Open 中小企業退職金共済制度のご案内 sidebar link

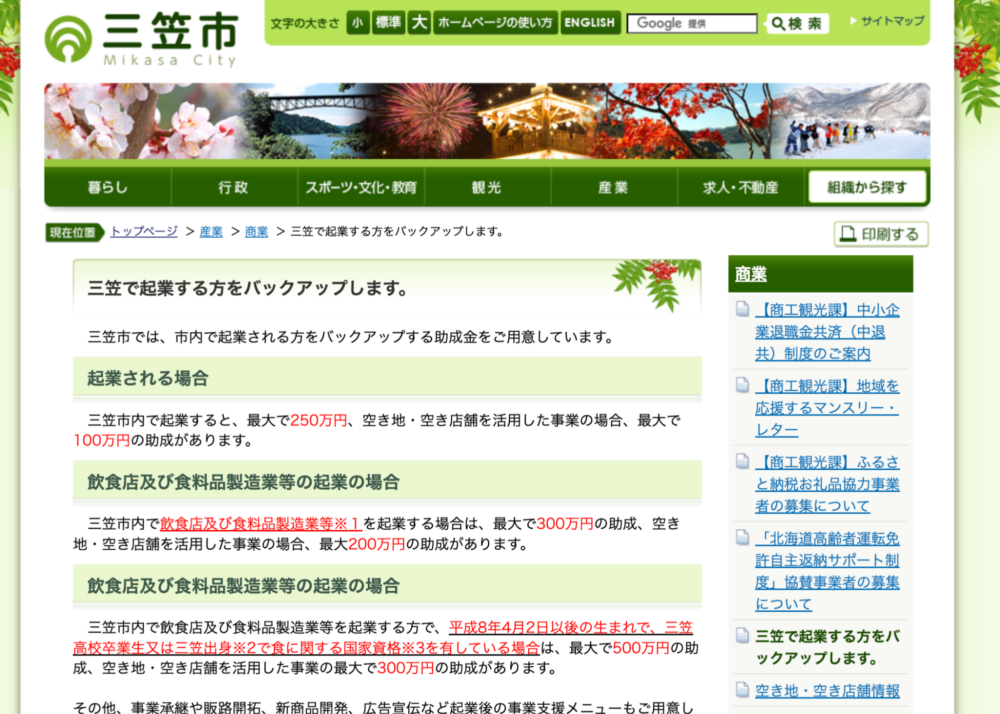coord(827,332)
